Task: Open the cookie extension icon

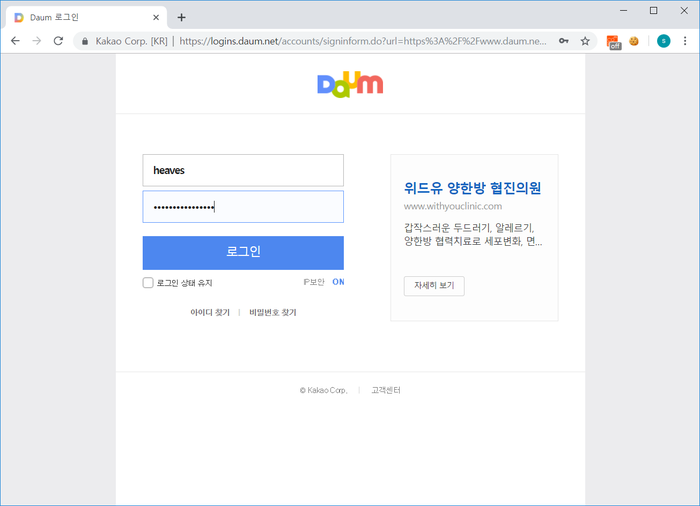Action: coord(634,41)
